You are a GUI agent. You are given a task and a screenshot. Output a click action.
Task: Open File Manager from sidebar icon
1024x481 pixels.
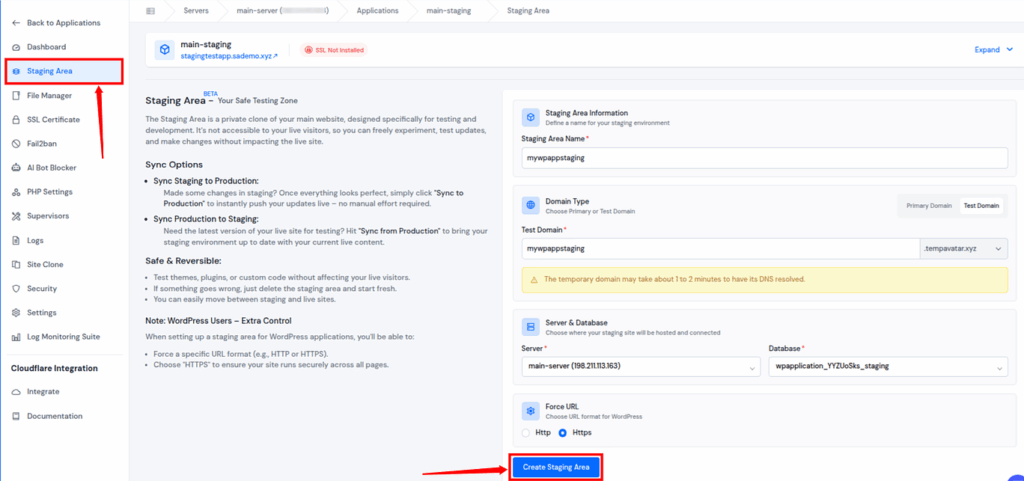pyautogui.click(x=15, y=95)
